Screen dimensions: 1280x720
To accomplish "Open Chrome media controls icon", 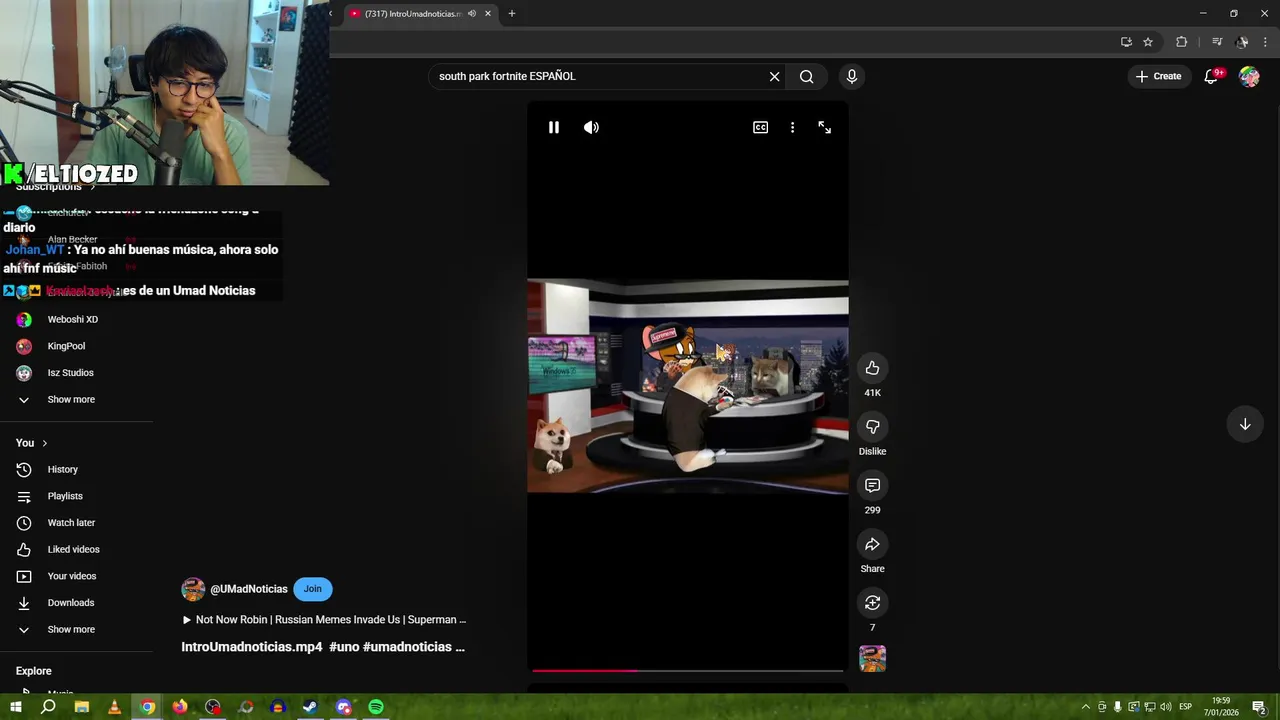I will pos(1217,42).
